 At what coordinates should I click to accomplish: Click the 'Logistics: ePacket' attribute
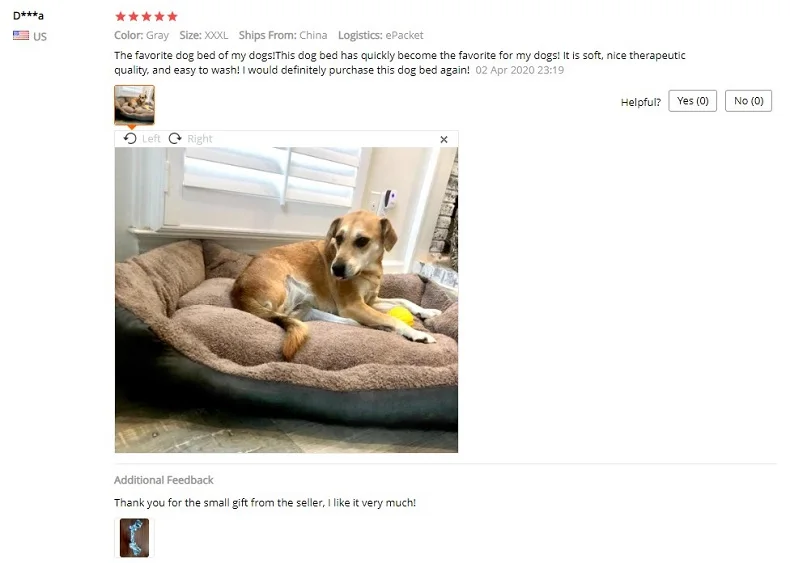click(380, 35)
